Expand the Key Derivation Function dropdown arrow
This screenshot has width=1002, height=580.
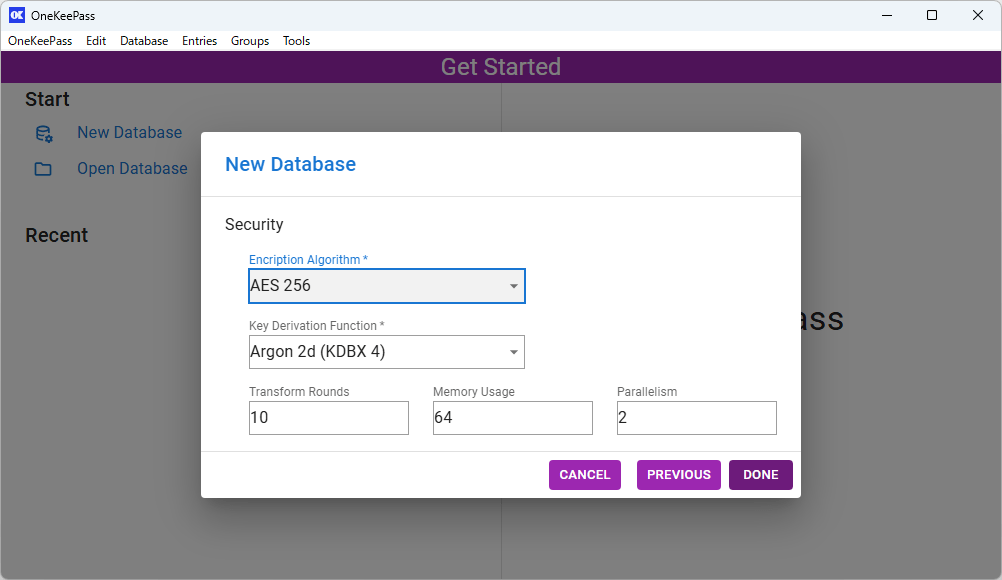pos(513,352)
